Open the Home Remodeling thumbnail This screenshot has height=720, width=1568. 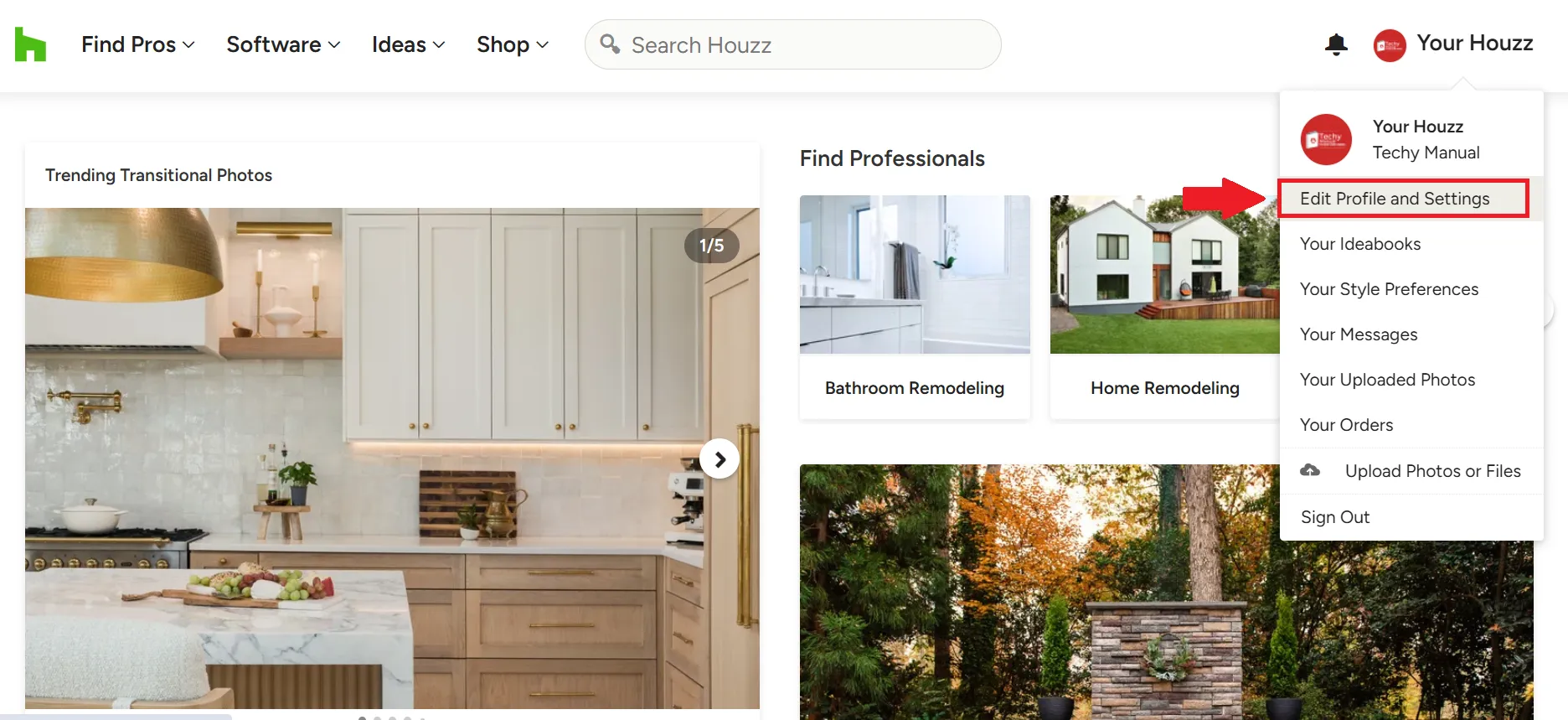pos(1164,274)
